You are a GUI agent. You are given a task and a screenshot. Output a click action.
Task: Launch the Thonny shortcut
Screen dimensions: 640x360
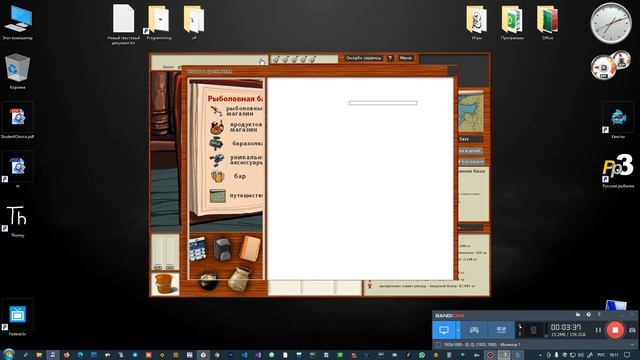(18, 220)
